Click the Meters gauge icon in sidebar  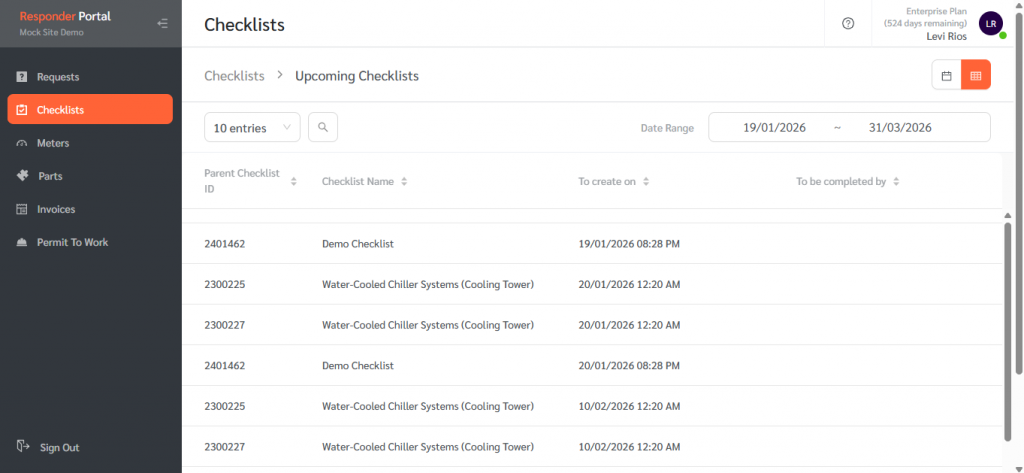22,143
